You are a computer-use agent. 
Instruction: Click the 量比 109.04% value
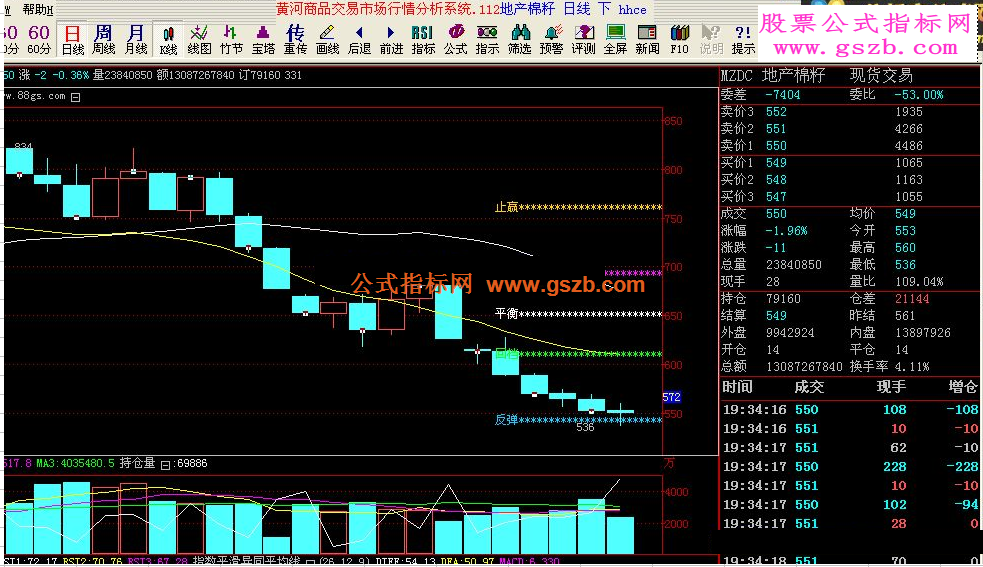(x=919, y=282)
